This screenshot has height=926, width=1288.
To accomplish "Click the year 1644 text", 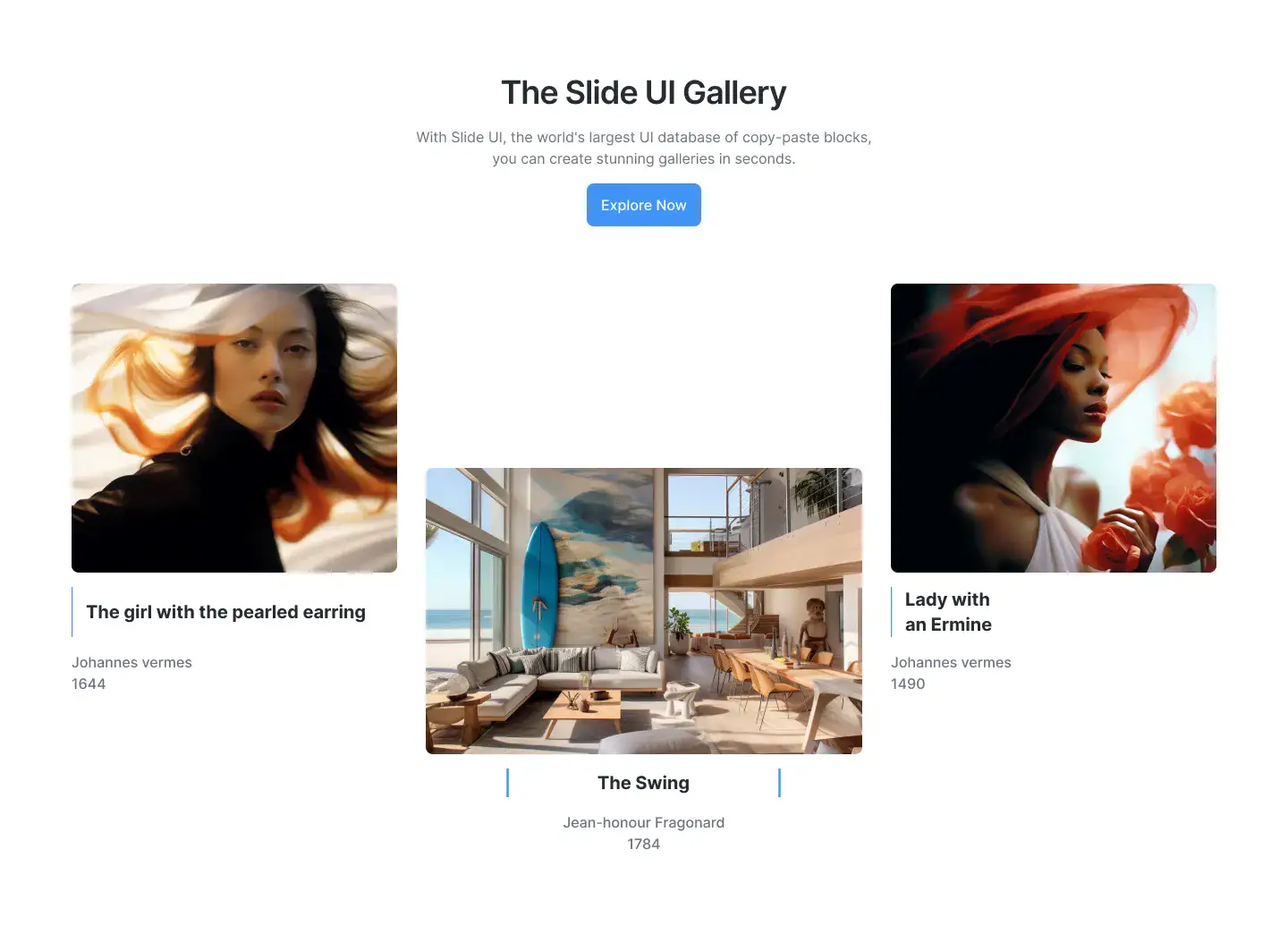I will pyautogui.click(x=89, y=684).
